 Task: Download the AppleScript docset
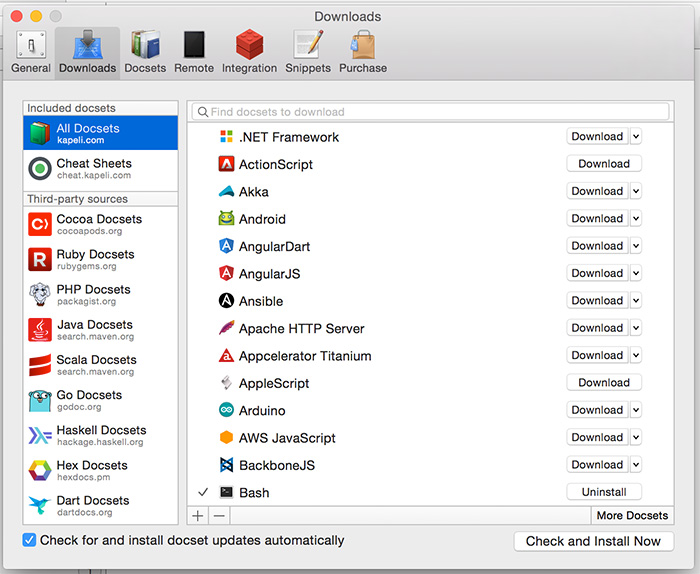click(x=604, y=382)
